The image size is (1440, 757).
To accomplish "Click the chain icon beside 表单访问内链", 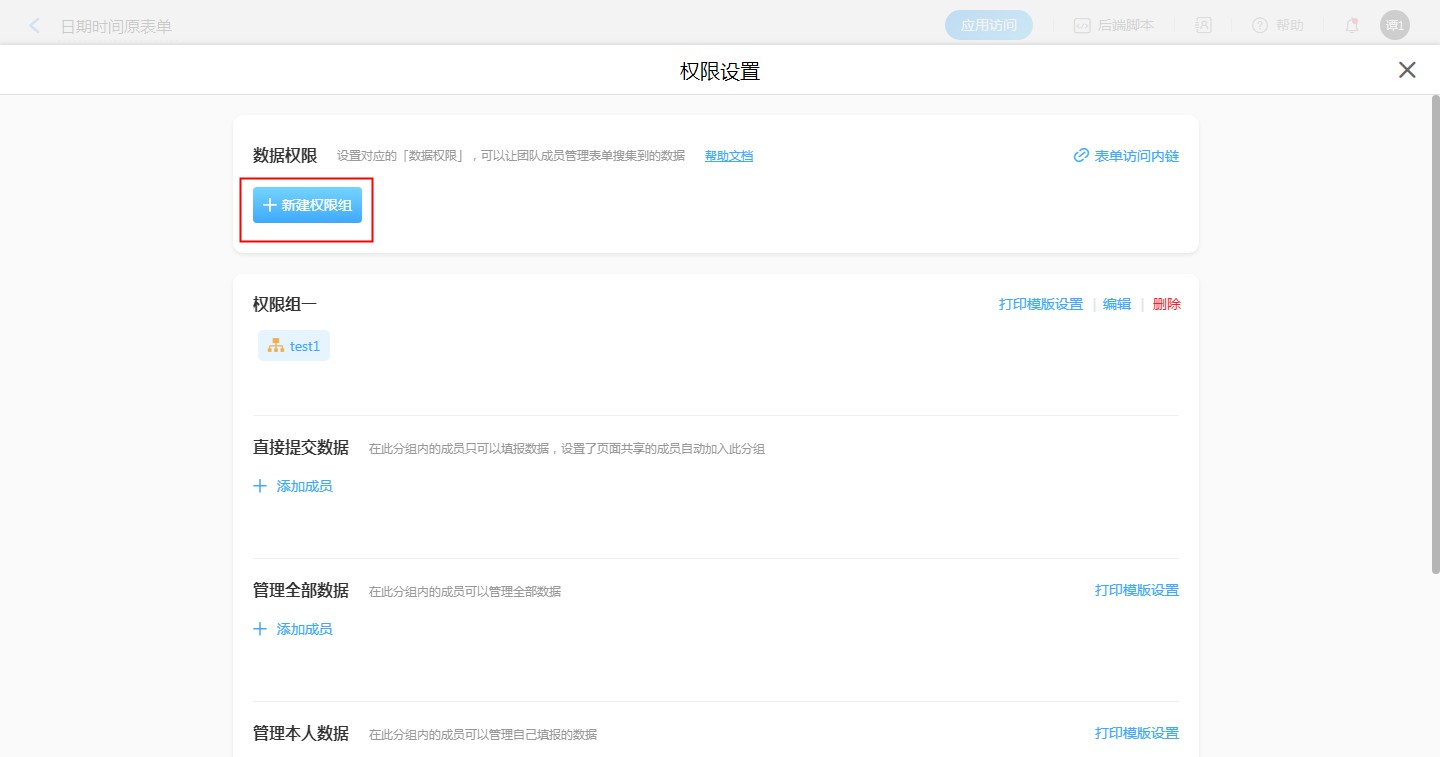I will click(1081, 156).
